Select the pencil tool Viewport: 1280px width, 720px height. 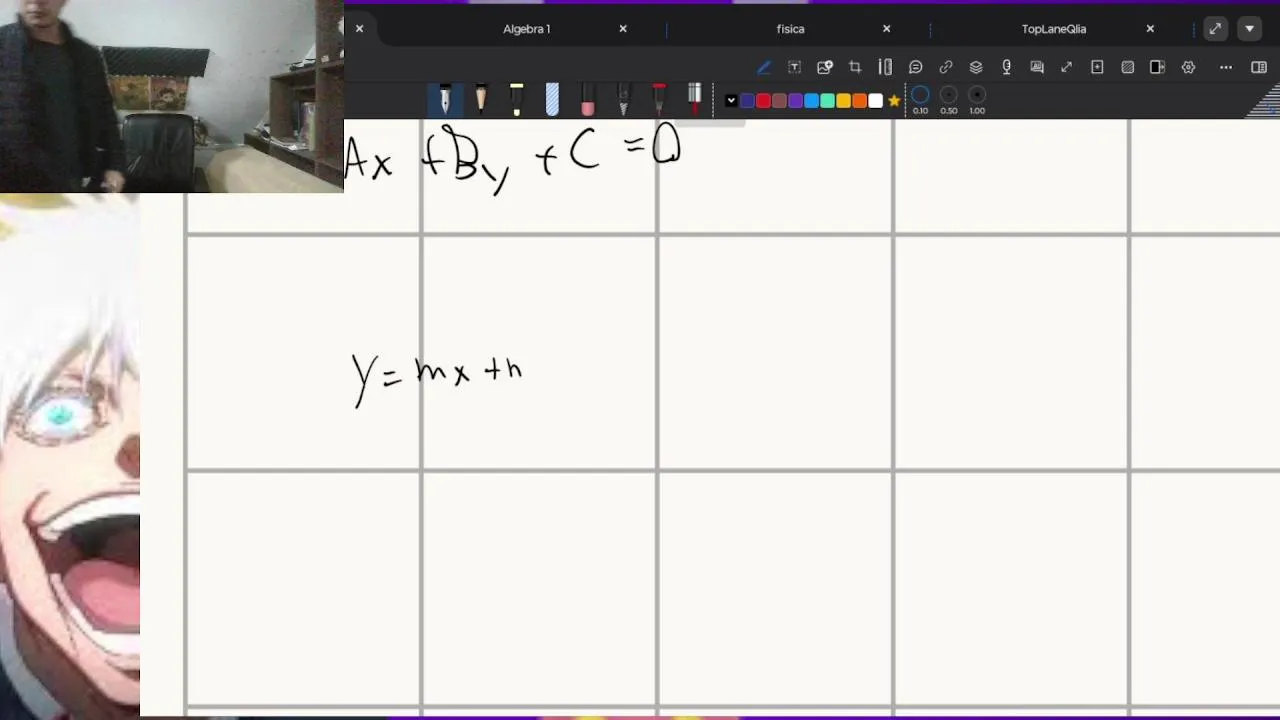(x=481, y=99)
